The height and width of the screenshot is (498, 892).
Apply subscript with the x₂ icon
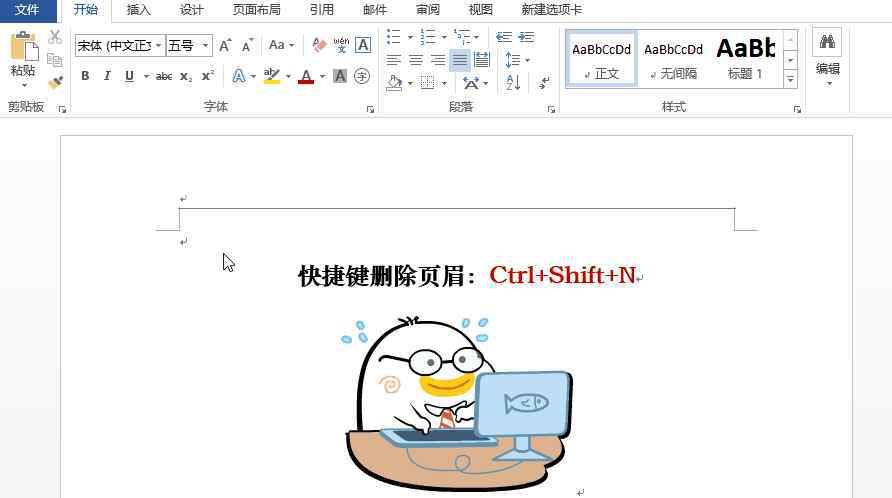tap(186, 76)
